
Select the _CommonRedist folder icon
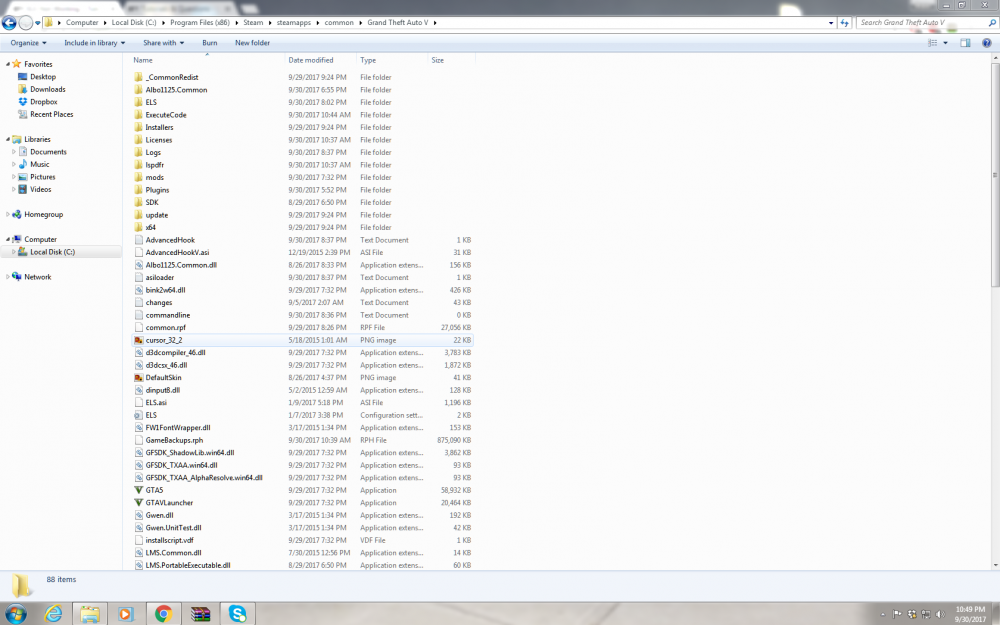pyautogui.click(x=138, y=77)
